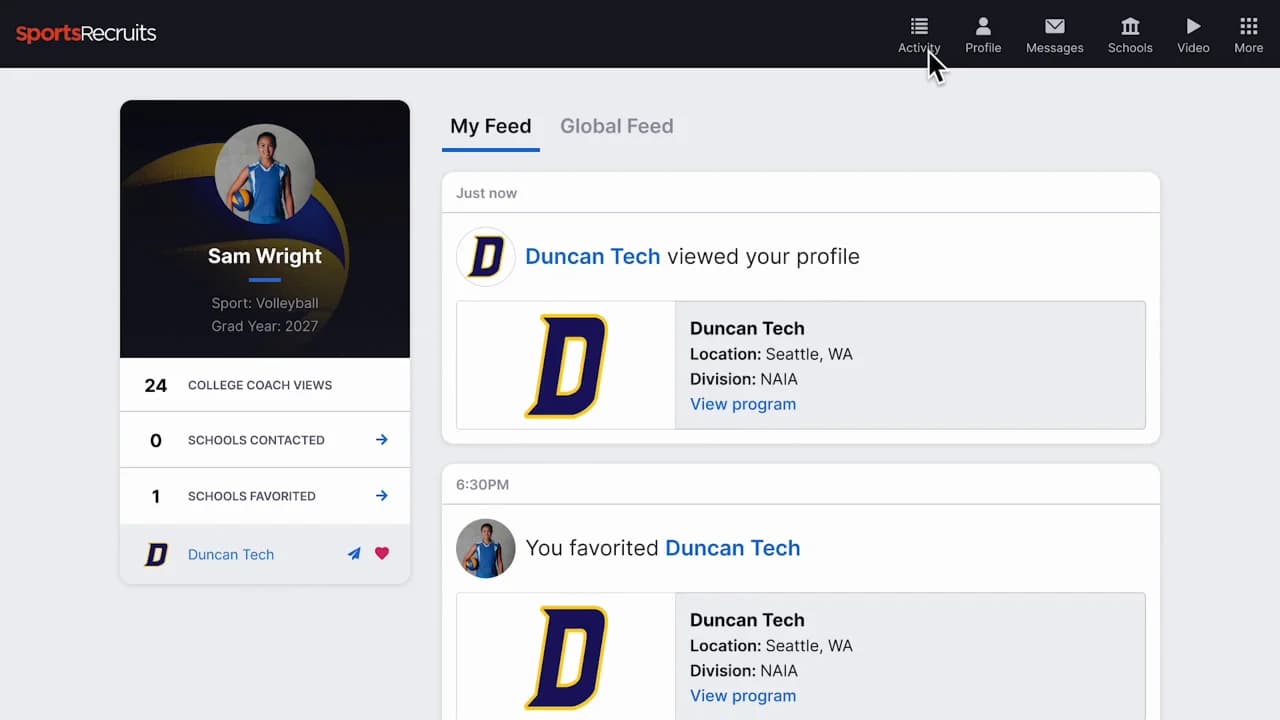Click the Sam Wright name heading
This screenshot has width=1280, height=720.
pos(265,256)
